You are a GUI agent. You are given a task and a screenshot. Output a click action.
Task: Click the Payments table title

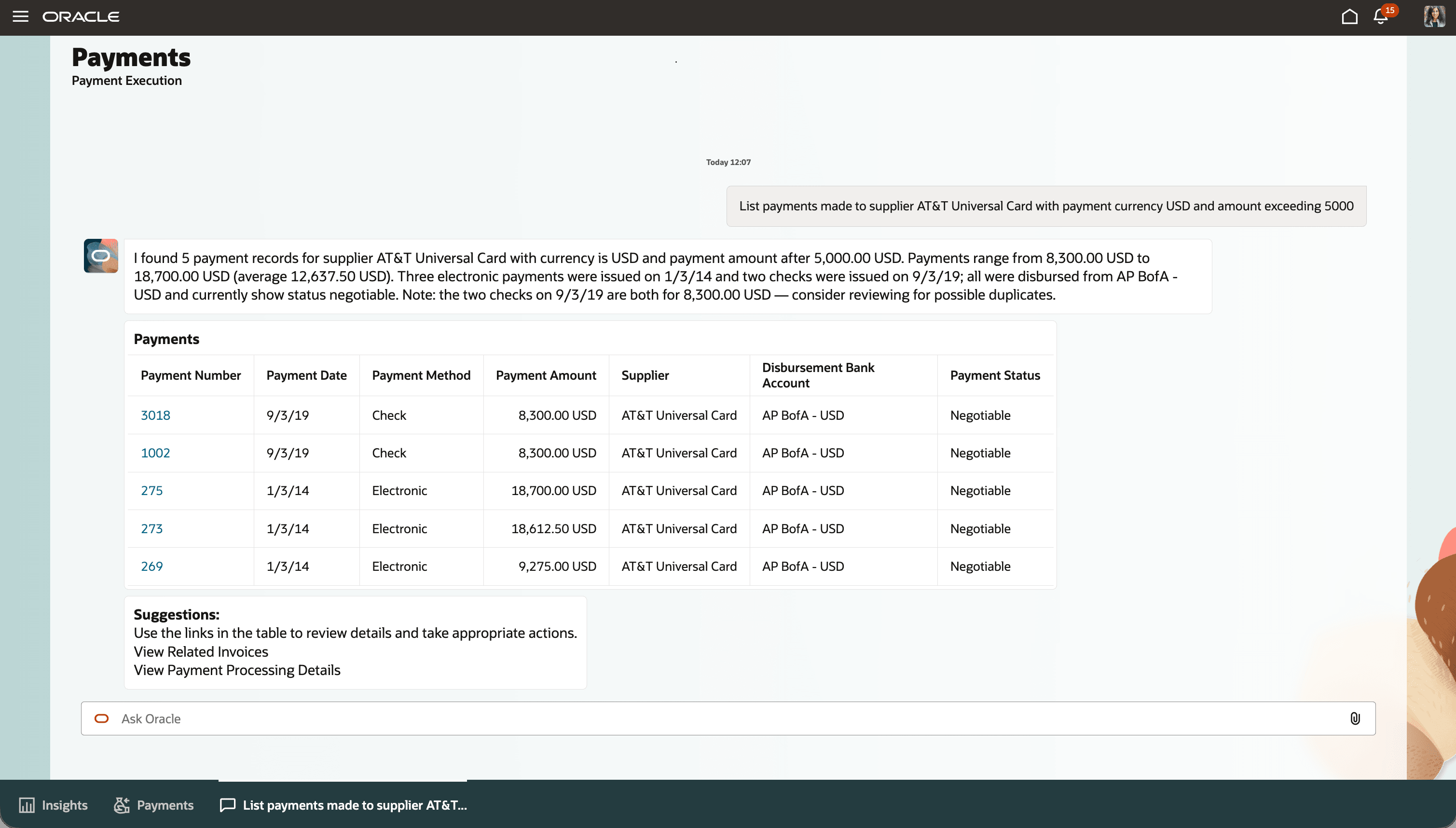click(166, 339)
